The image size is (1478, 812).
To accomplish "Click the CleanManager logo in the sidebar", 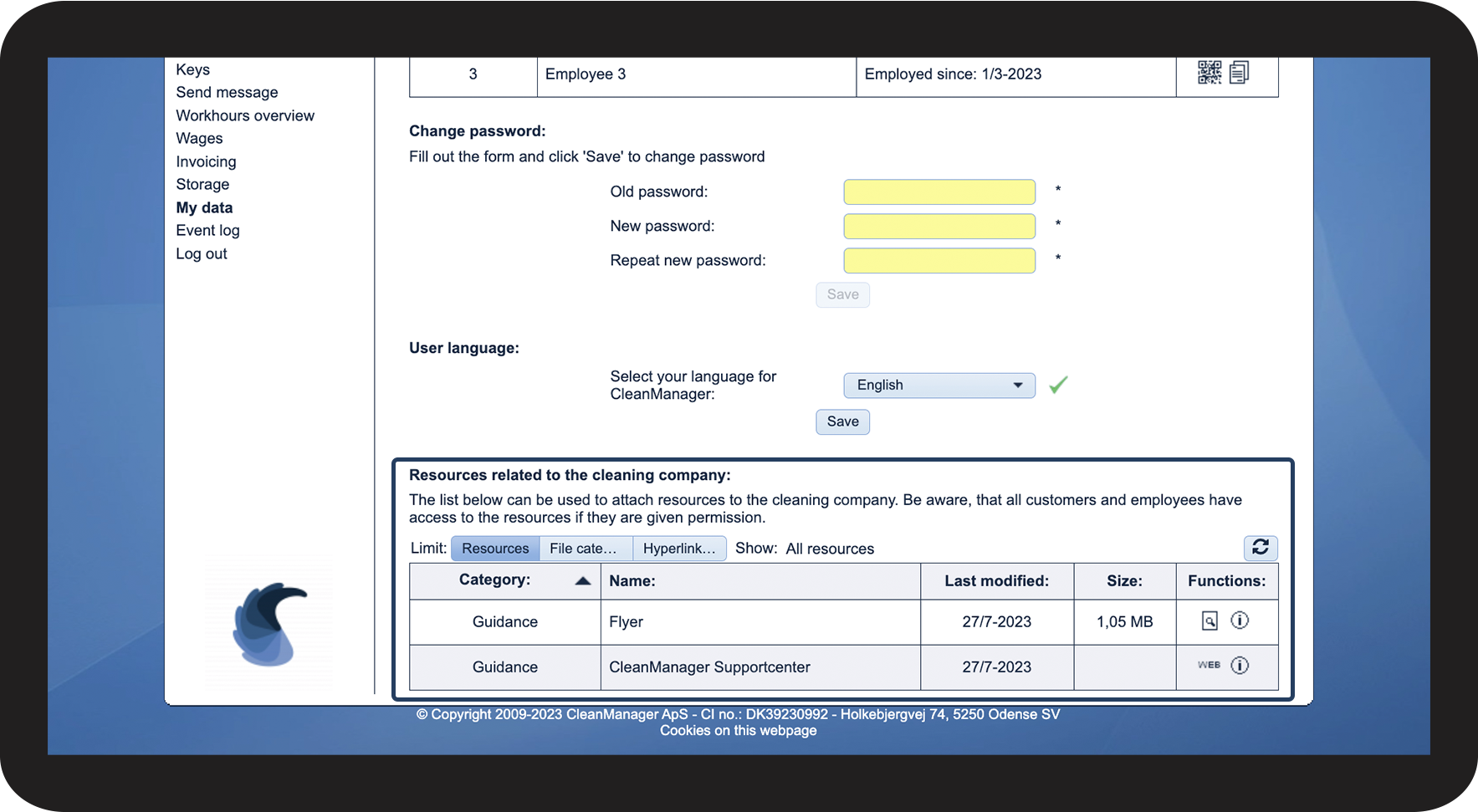I will coord(268,624).
